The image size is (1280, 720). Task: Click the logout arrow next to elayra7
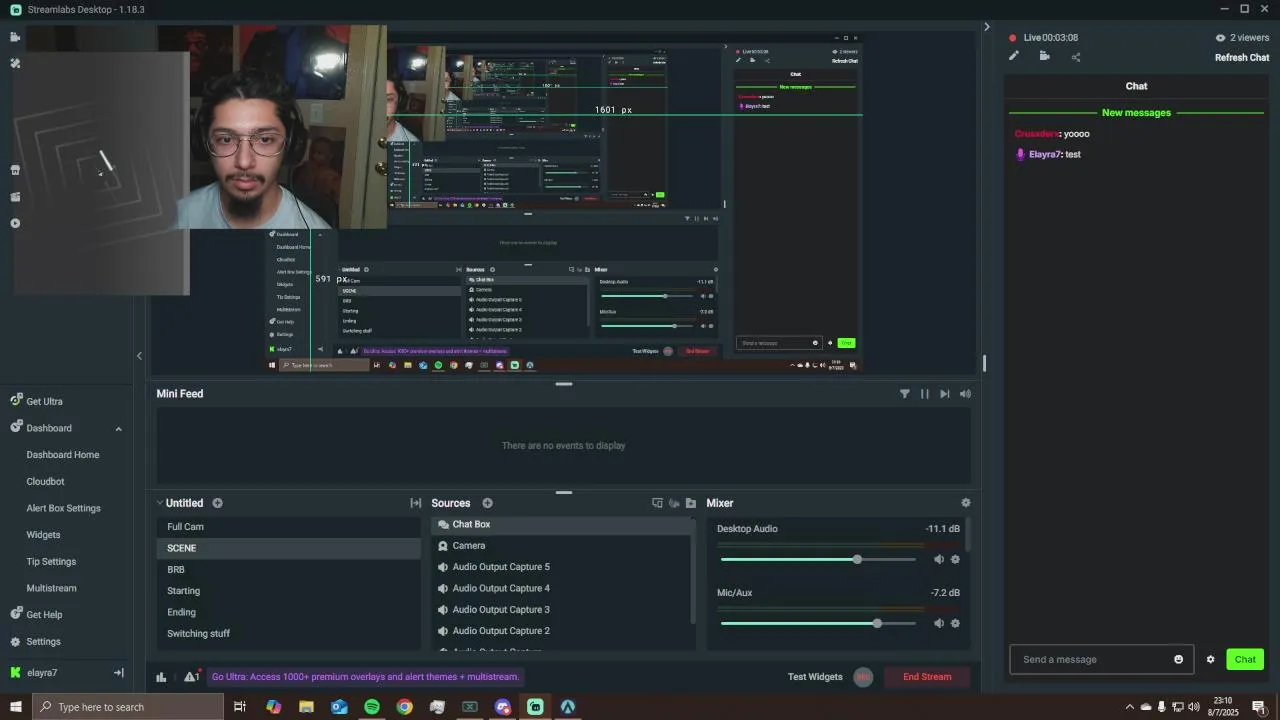pos(118,673)
